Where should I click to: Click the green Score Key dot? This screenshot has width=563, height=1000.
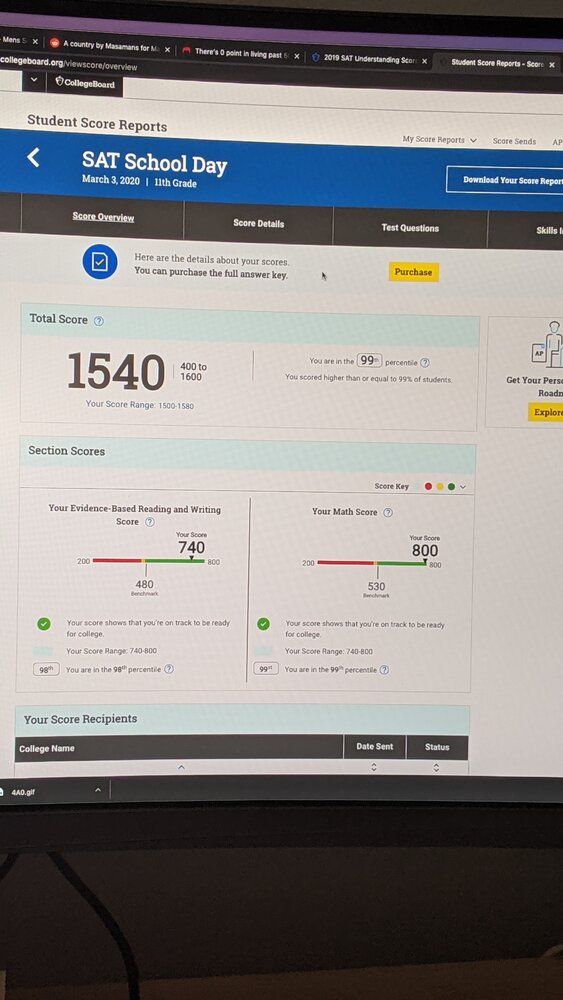coord(451,487)
